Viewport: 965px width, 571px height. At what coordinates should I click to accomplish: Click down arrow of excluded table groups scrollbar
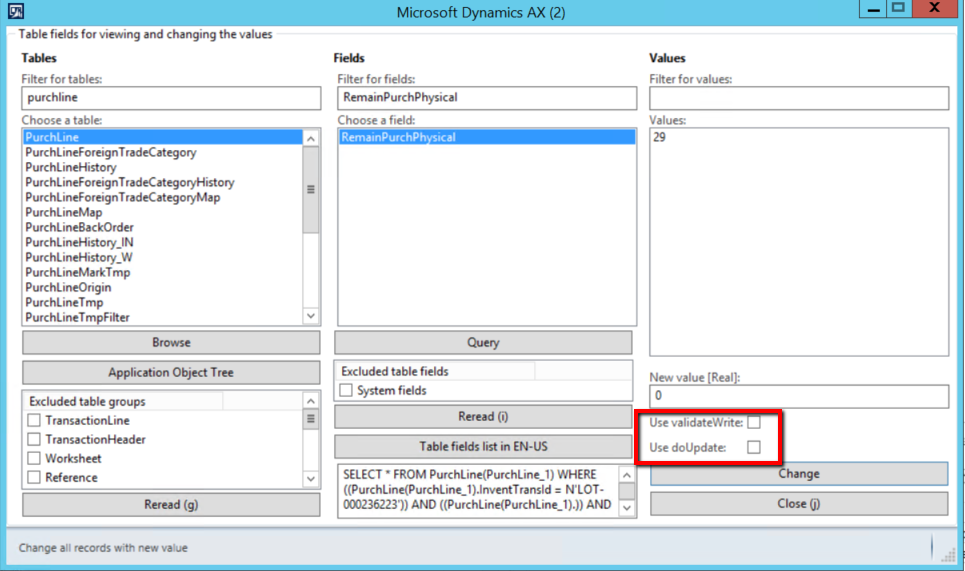pyautogui.click(x=311, y=479)
